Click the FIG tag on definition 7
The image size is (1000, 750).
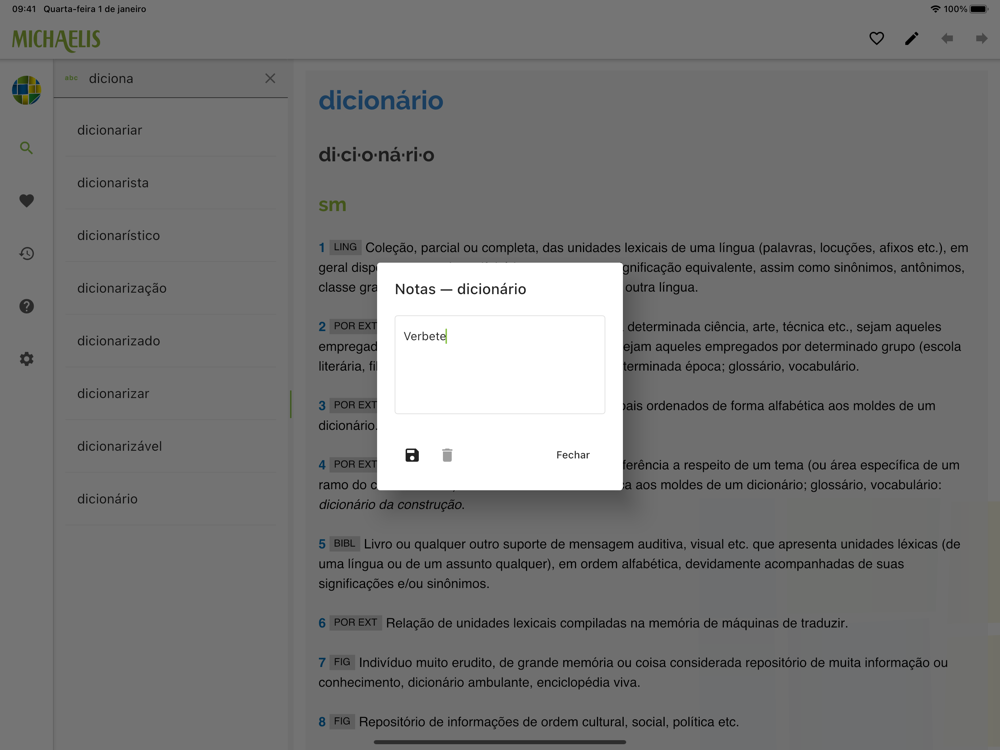342,662
